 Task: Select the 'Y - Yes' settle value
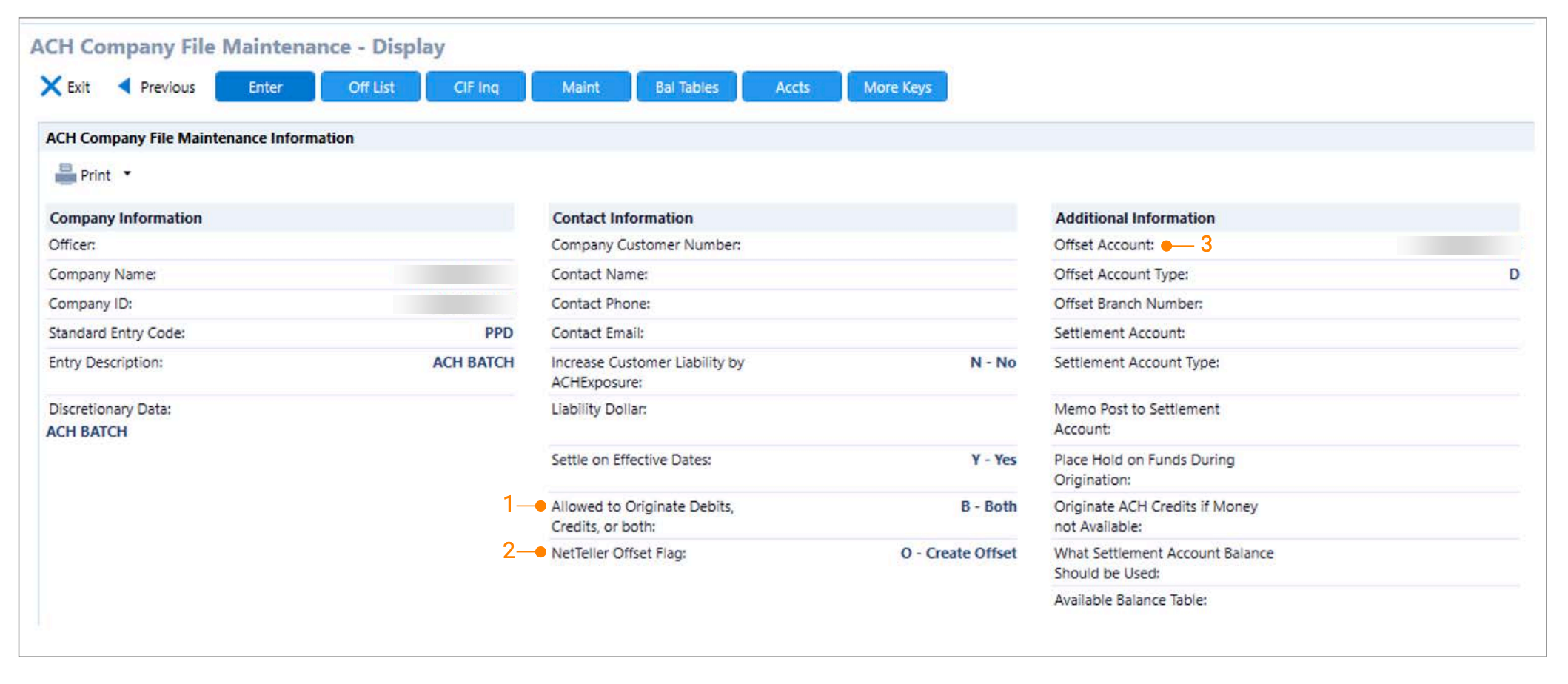click(x=994, y=460)
